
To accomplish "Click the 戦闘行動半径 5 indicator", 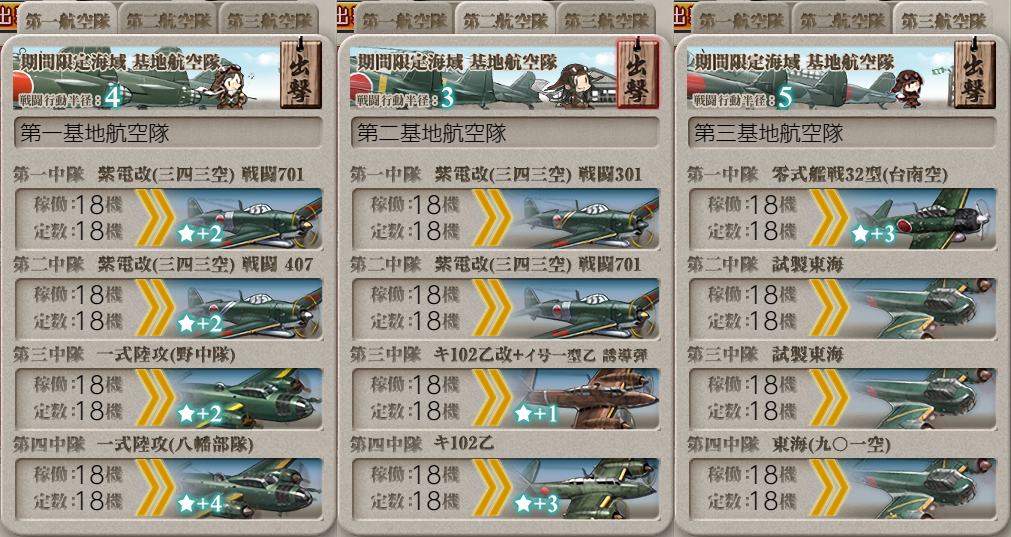I will click(x=743, y=99).
